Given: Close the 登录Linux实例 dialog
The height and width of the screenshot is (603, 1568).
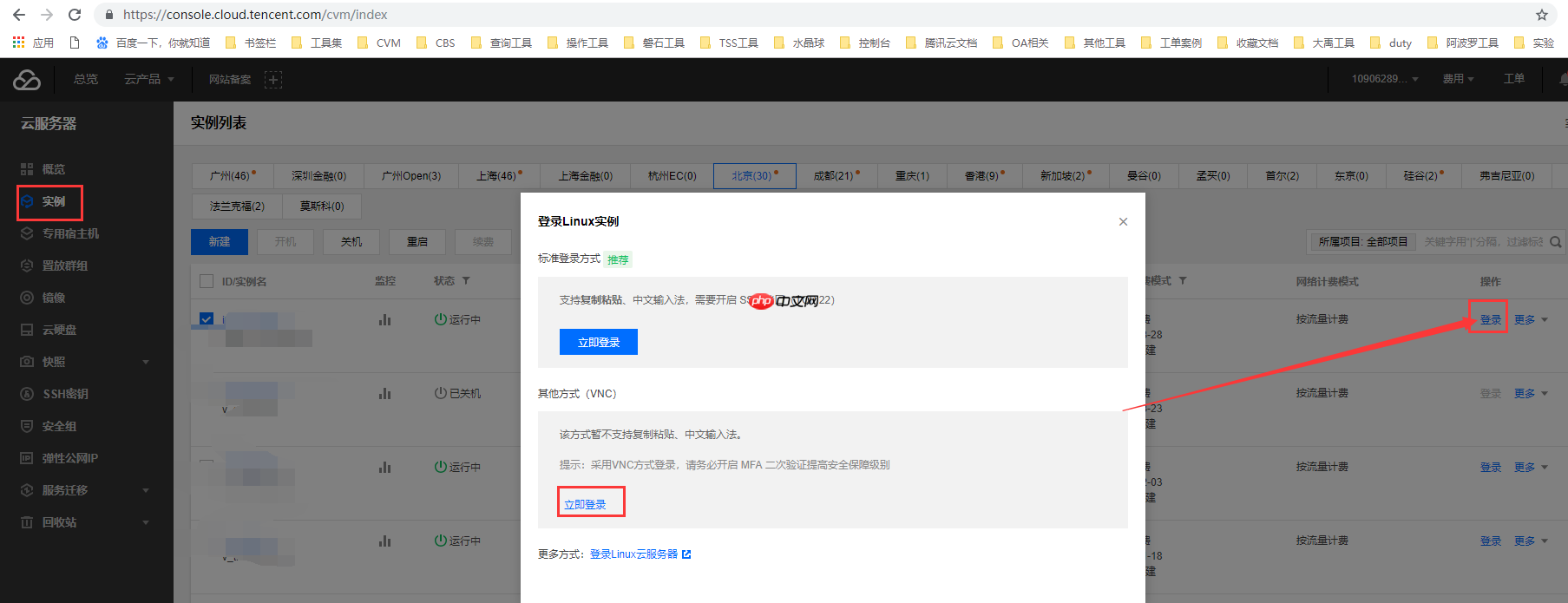Looking at the screenshot, I should click(1123, 222).
